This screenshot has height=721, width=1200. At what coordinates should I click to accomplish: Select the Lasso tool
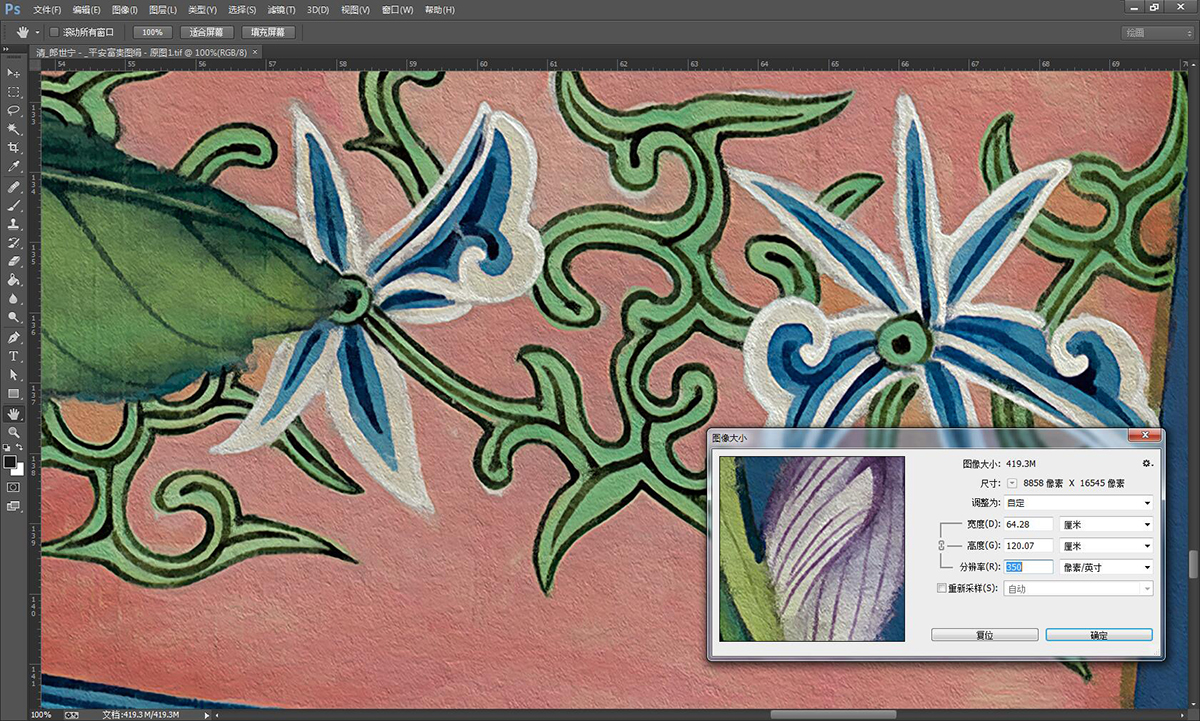pyautogui.click(x=14, y=110)
